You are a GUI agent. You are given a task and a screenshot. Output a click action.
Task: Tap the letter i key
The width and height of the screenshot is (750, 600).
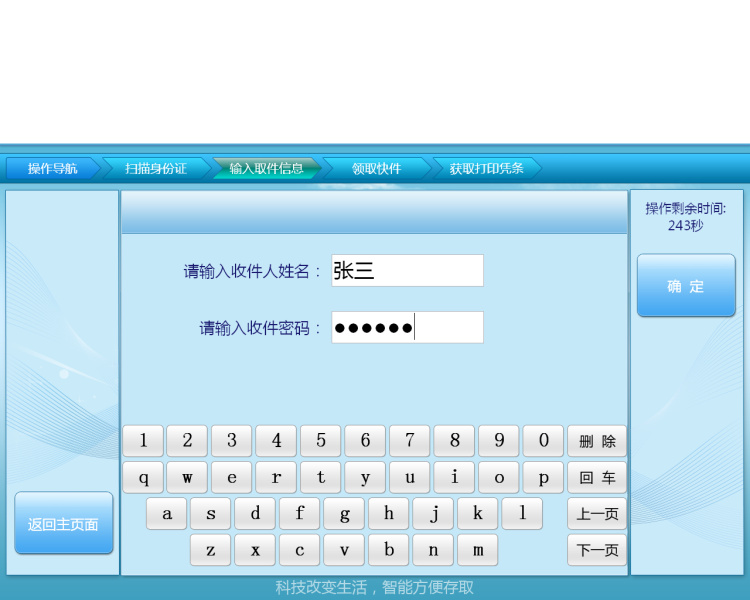454,478
